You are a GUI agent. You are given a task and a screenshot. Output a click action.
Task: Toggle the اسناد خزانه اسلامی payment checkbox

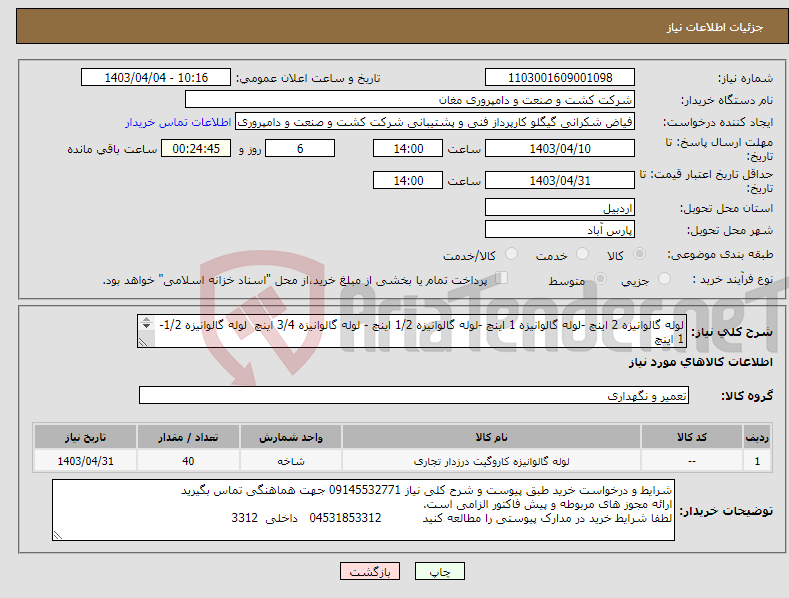click(x=501, y=278)
